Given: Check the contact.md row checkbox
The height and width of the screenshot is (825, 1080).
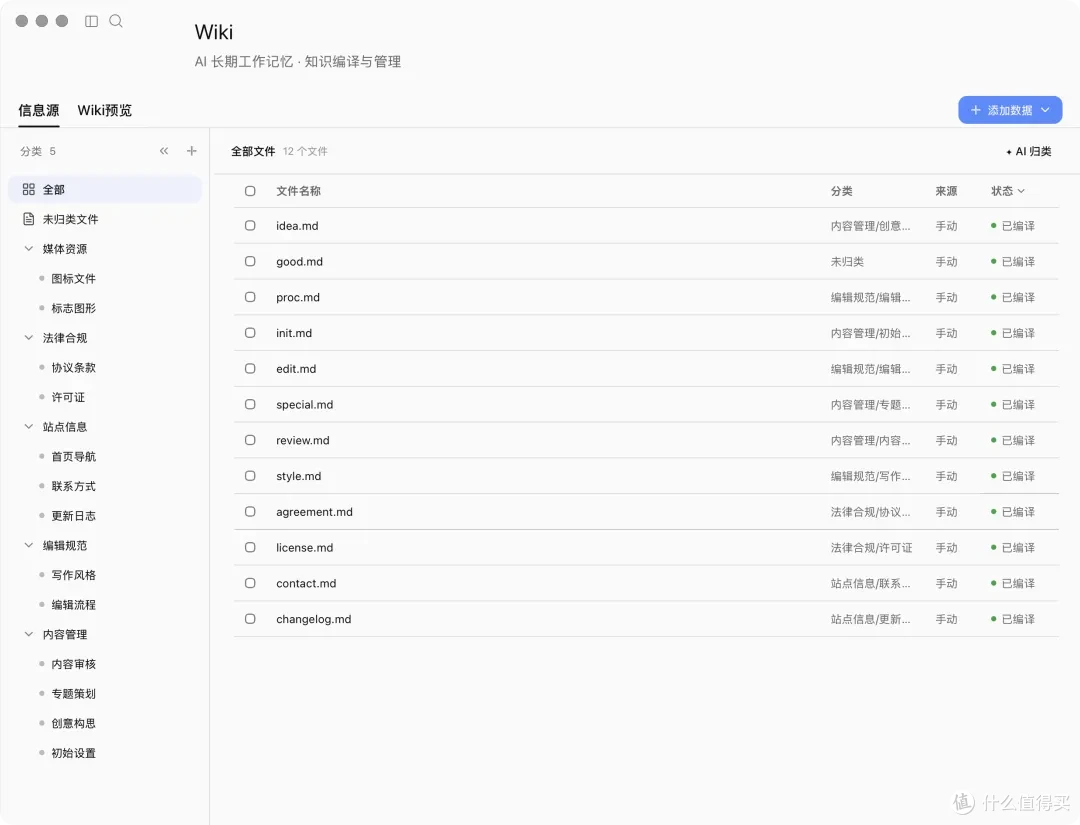Looking at the screenshot, I should coord(250,583).
